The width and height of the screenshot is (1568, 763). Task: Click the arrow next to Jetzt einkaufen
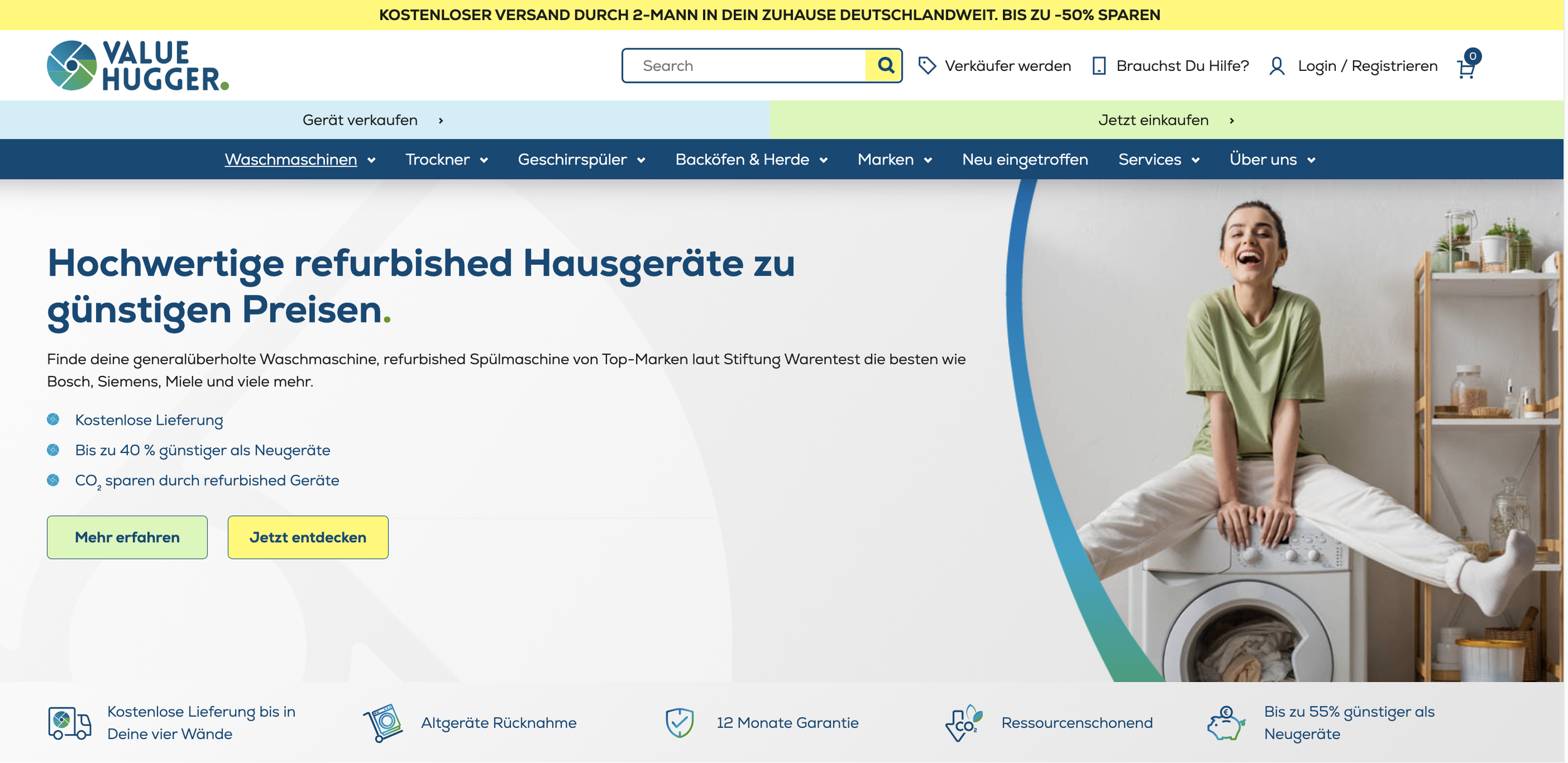pos(1232,120)
